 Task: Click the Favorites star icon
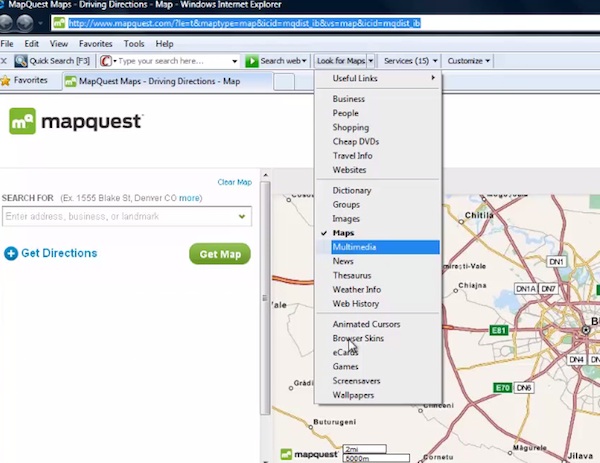click(x=5, y=81)
